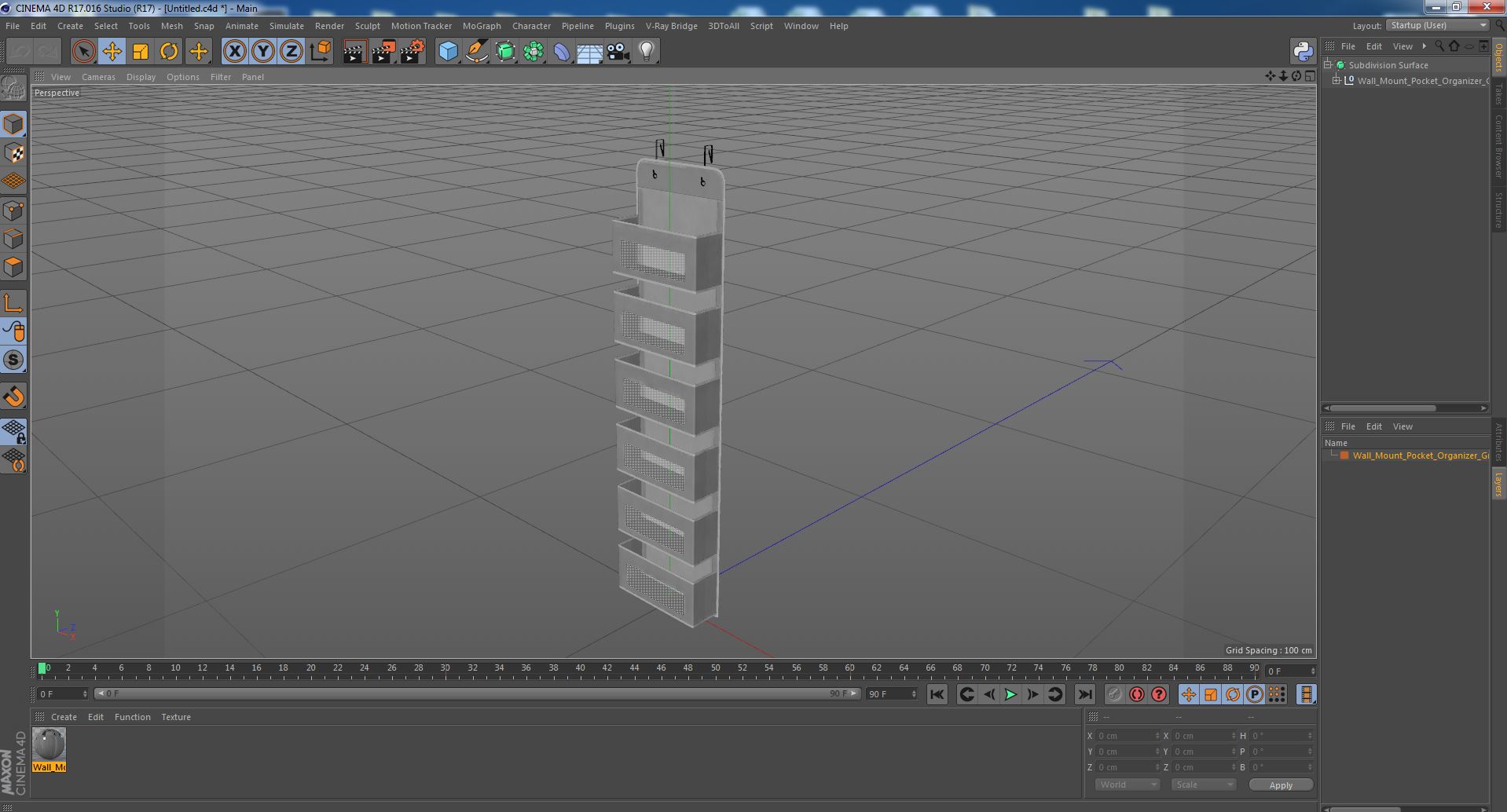Select the Scale tool
Screen dimensions: 1507x812
[x=141, y=52]
